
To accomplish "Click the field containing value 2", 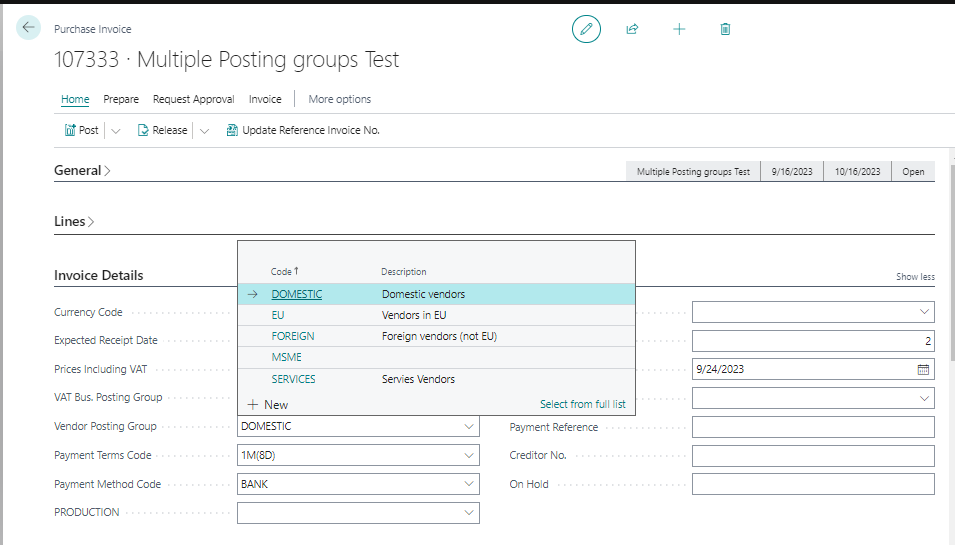I will (813, 341).
